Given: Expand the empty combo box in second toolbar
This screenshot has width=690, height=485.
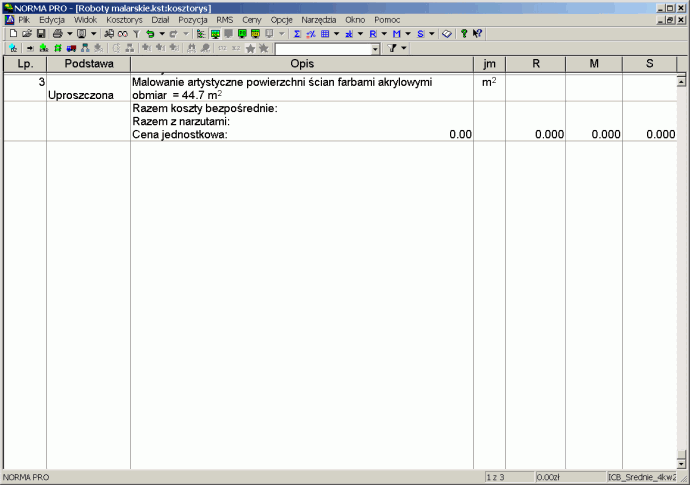Looking at the screenshot, I should tap(375, 48).
